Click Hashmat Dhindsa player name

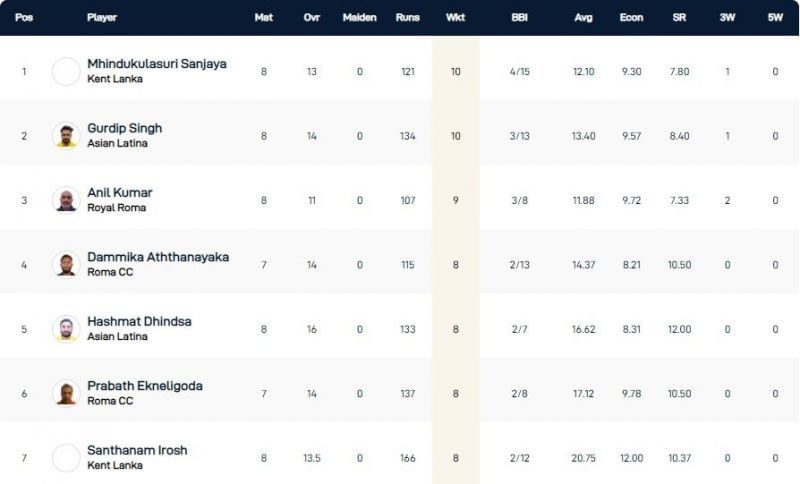click(x=139, y=321)
